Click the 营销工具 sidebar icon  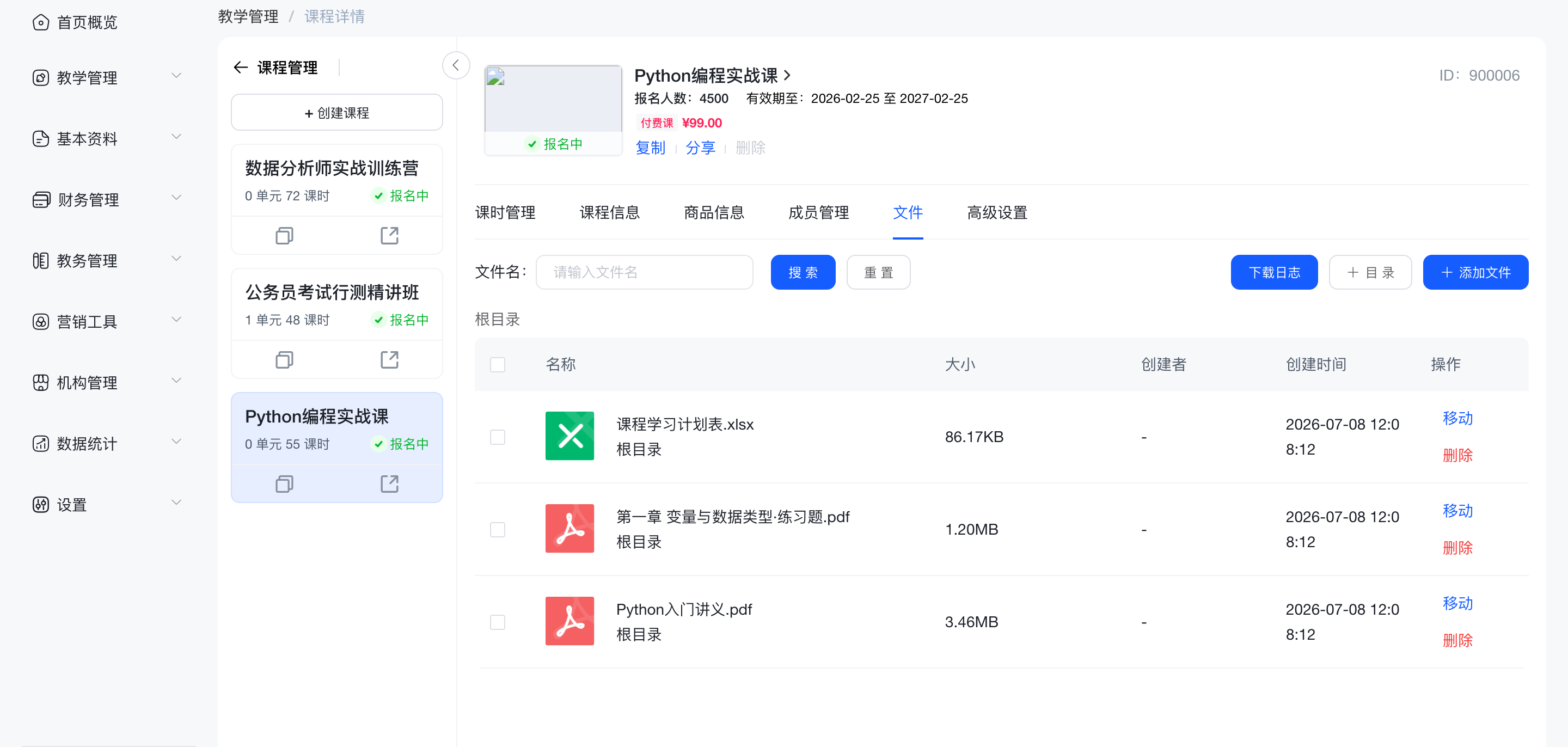(x=40, y=321)
